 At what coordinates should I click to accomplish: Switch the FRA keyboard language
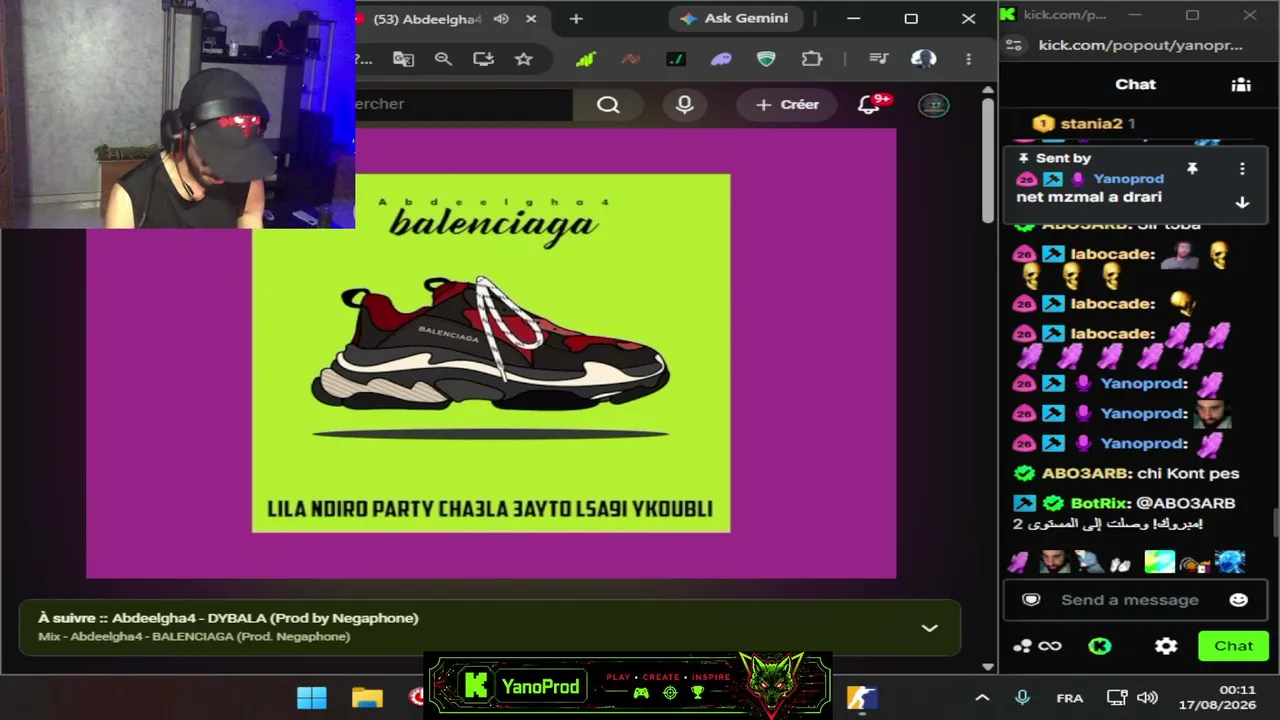pyautogui.click(x=1069, y=698)
